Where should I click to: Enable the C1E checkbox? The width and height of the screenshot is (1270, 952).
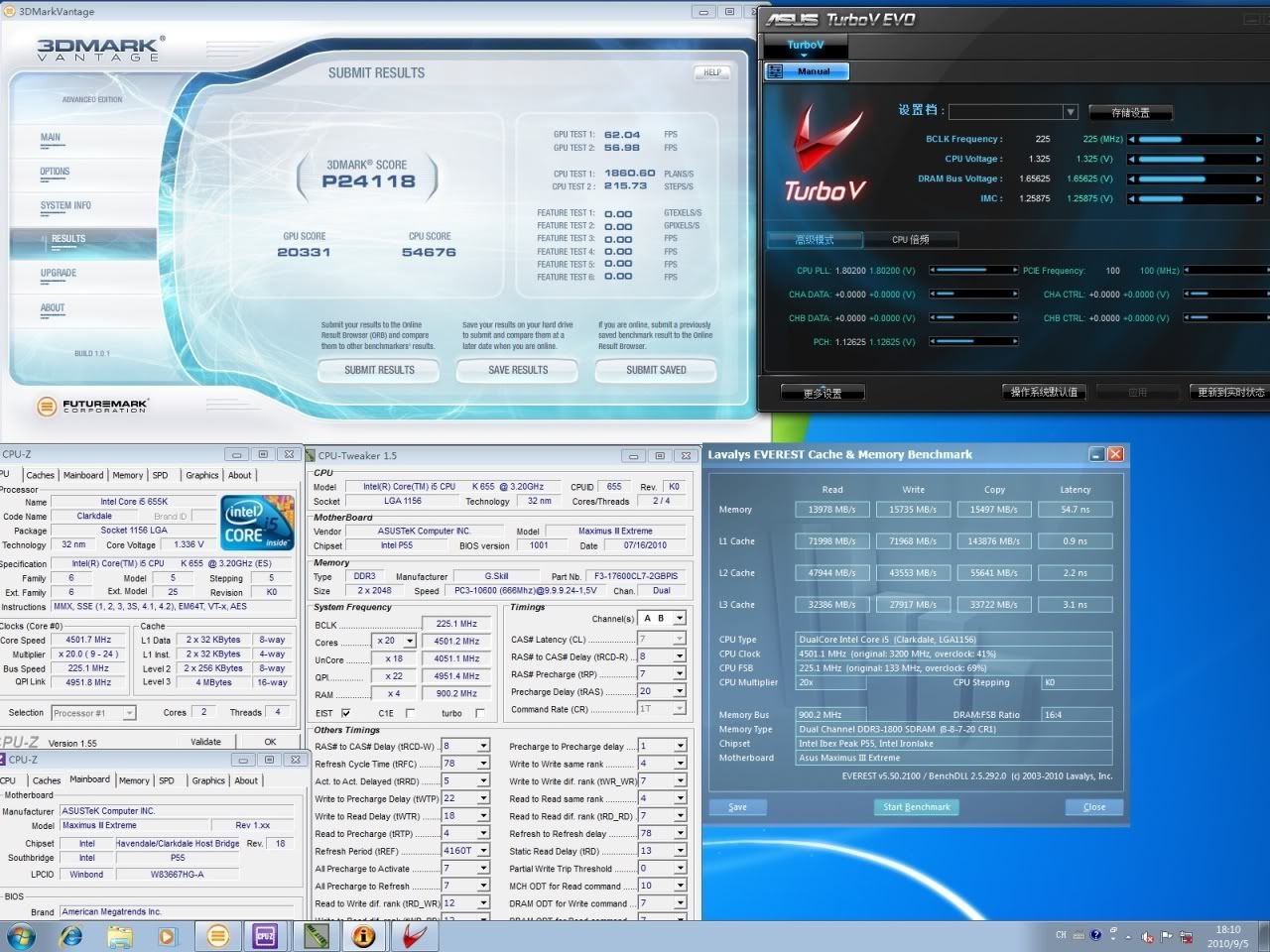[x=410, y=713]
